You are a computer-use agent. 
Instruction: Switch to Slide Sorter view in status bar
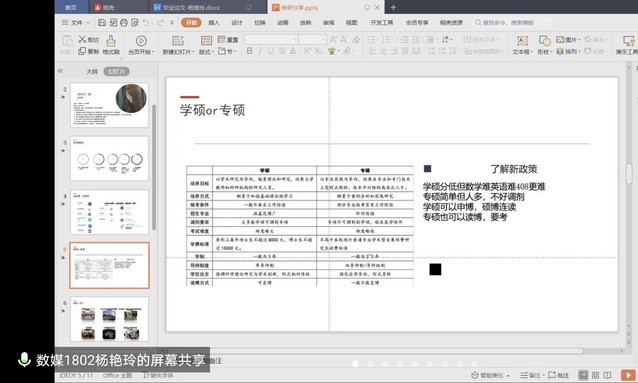(x=595, y=375)
